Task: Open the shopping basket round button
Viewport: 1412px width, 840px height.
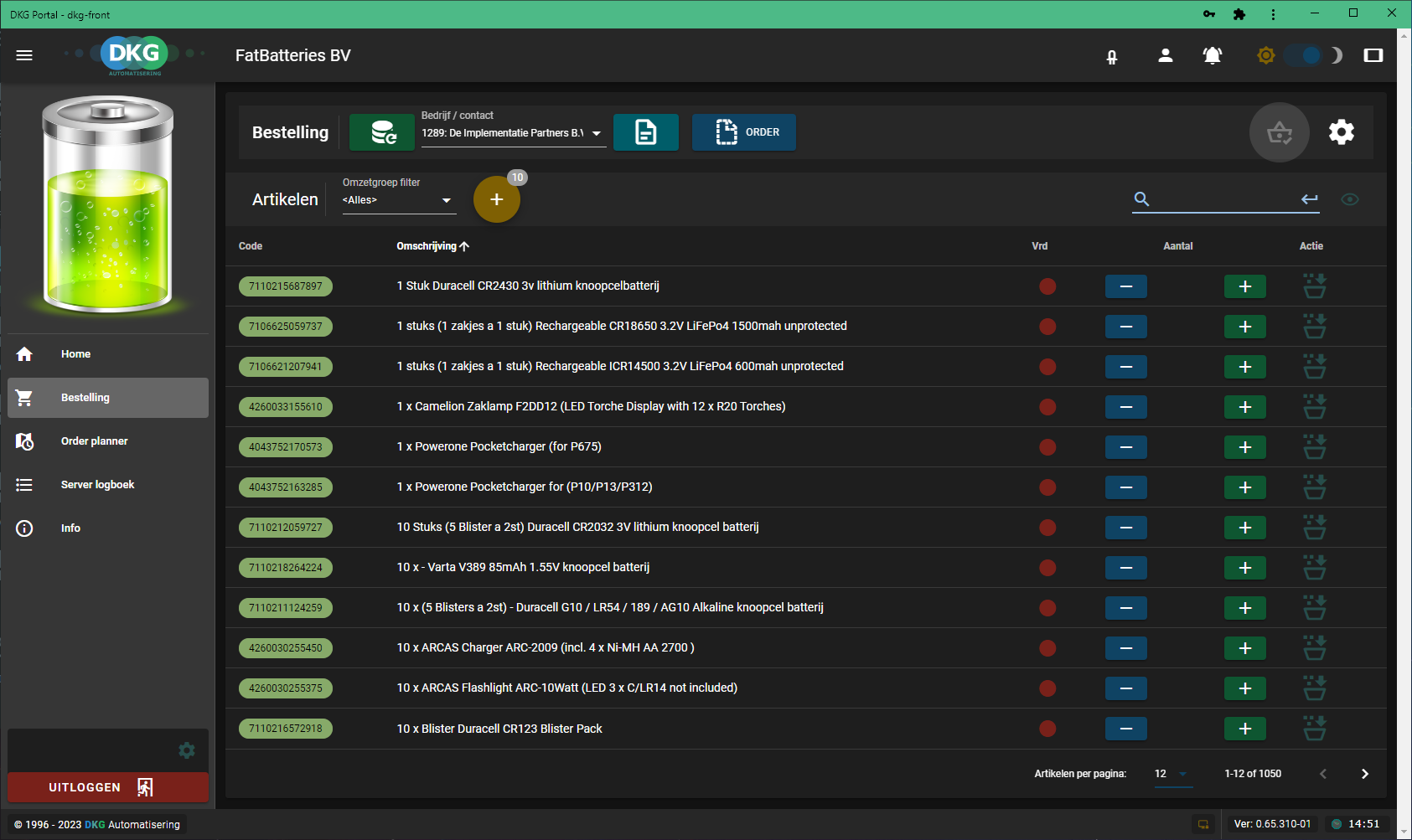Action: [x=1280, y=132]
